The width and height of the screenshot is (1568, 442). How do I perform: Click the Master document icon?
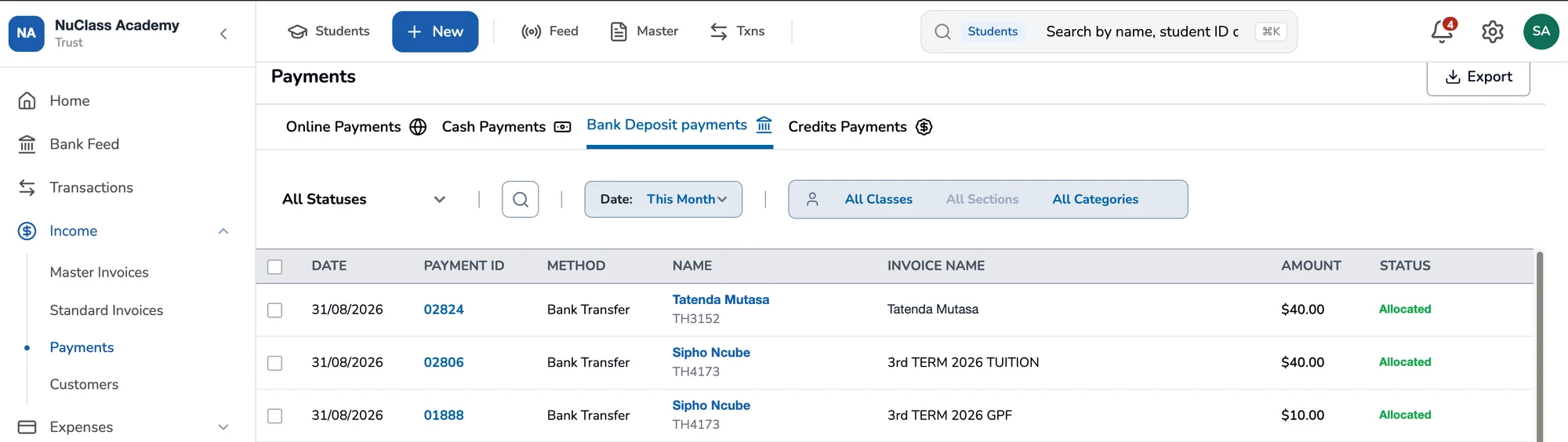point(619,31)
